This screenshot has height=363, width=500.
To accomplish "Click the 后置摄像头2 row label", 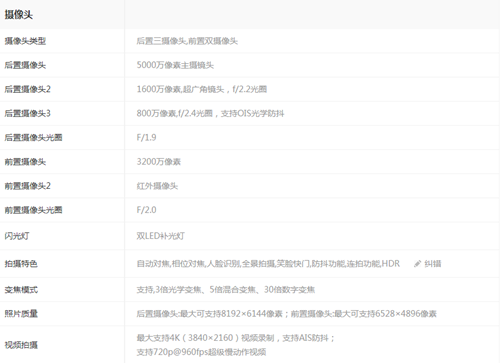I will click(x=27, y=89).
